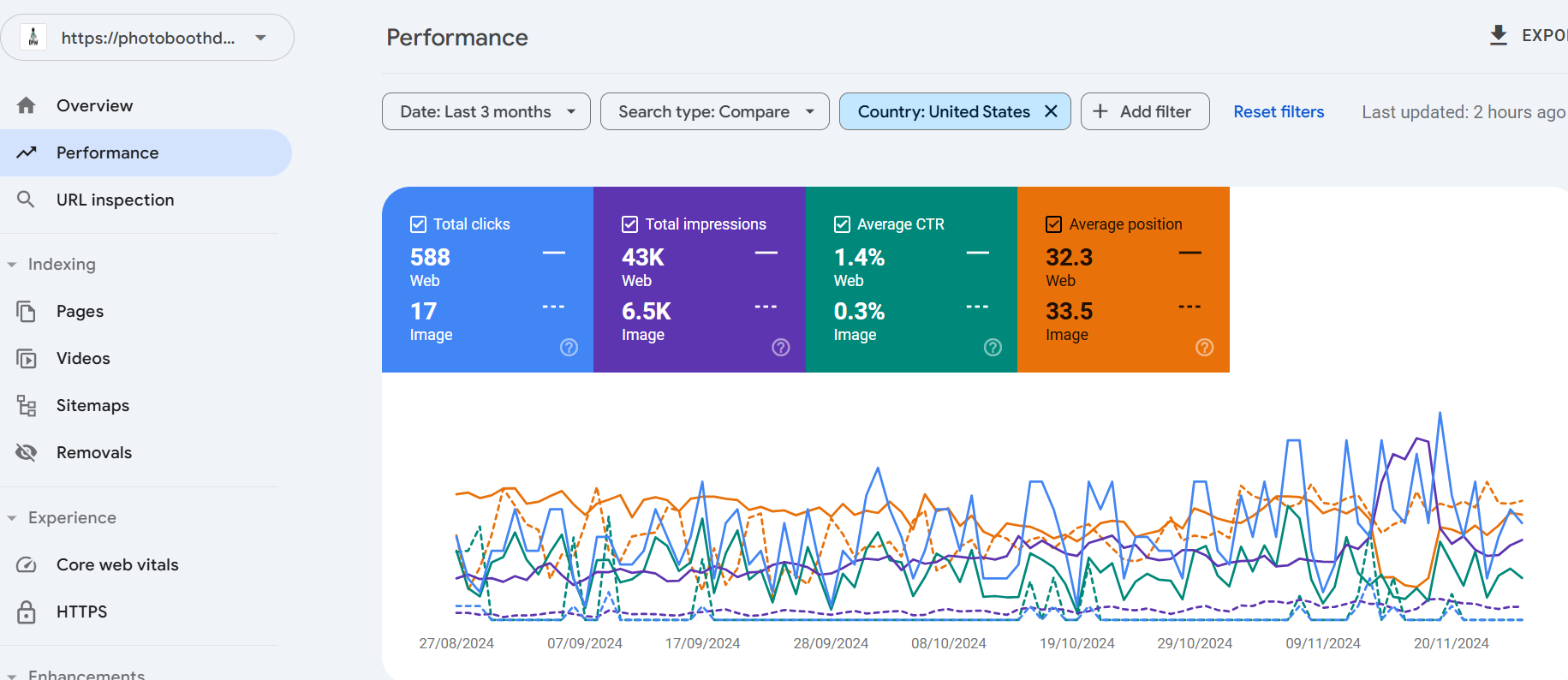Collapse the Experience section

[12, 518]
